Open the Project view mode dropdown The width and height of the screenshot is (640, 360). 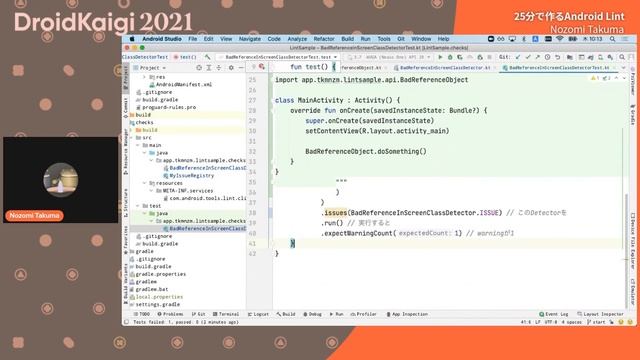point(149,68)
